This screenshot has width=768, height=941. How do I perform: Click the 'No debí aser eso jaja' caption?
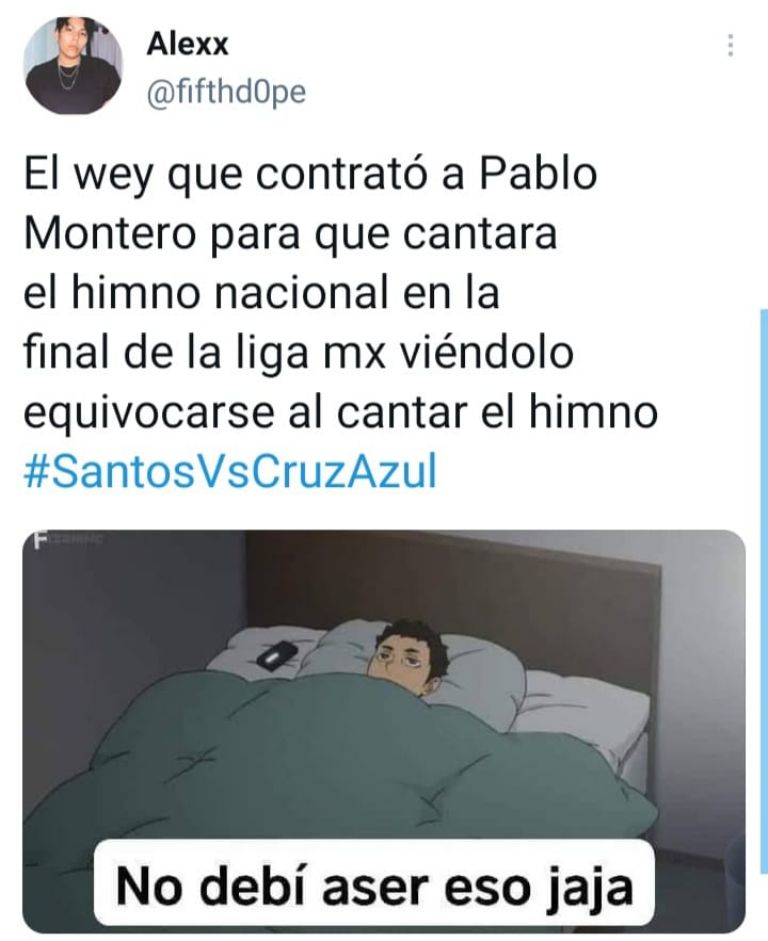click(374, 887)
